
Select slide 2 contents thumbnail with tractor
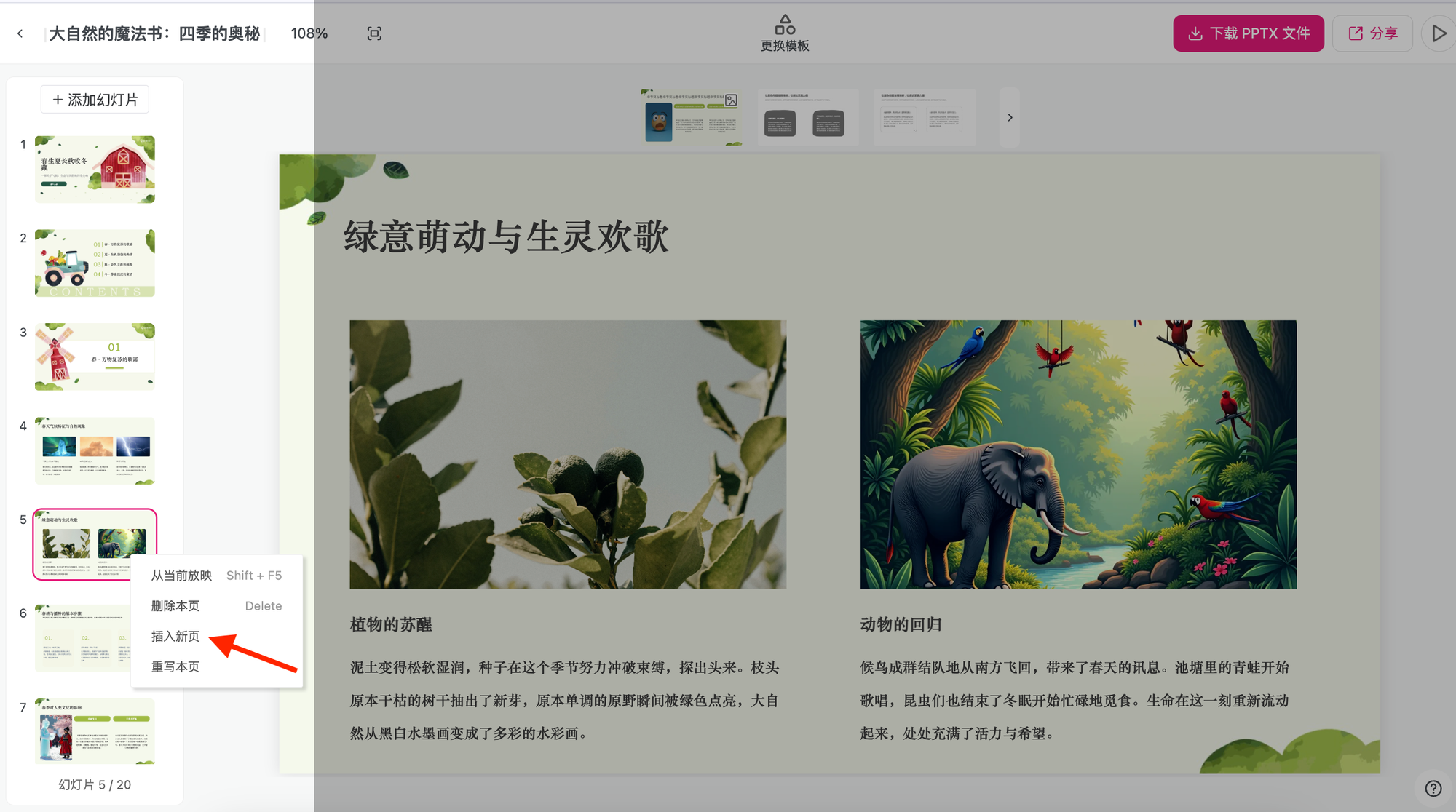95,263
